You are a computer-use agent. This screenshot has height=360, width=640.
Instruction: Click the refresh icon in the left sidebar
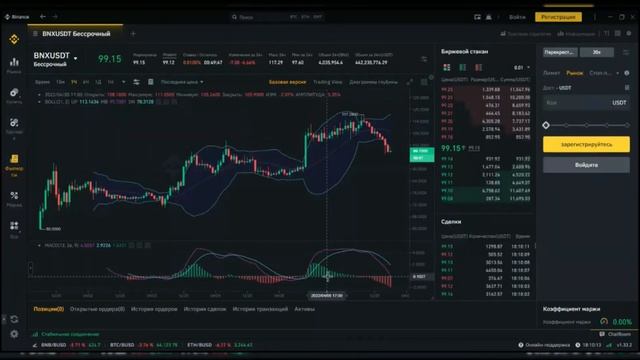[x=14, y=319]
